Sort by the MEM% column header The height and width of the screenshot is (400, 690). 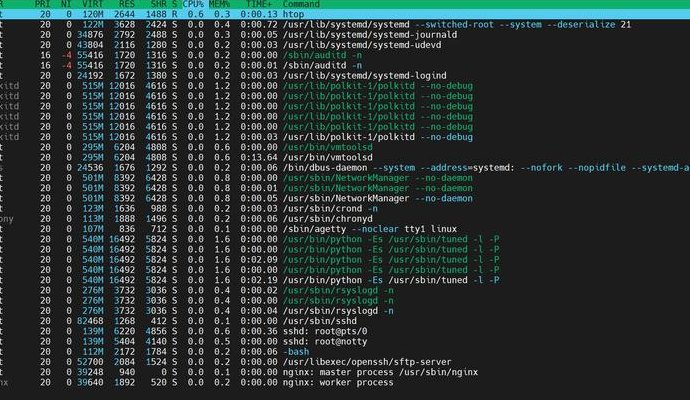219,4
